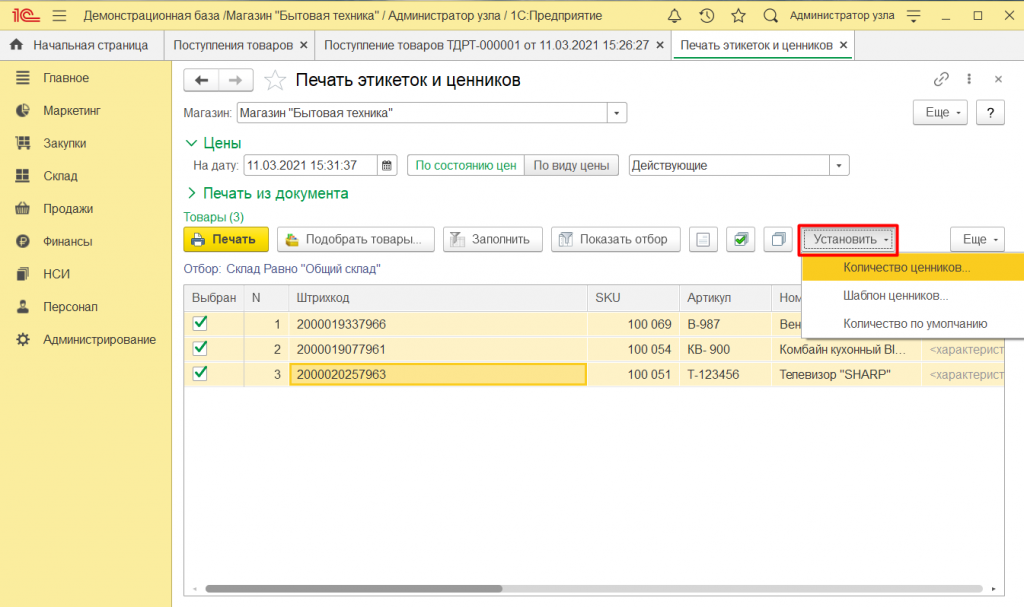Uncheck the Комбайн кухонный row checkbox
This screenshot has height=607, width=1024.
pyautogui.click(x=200, y=348)
